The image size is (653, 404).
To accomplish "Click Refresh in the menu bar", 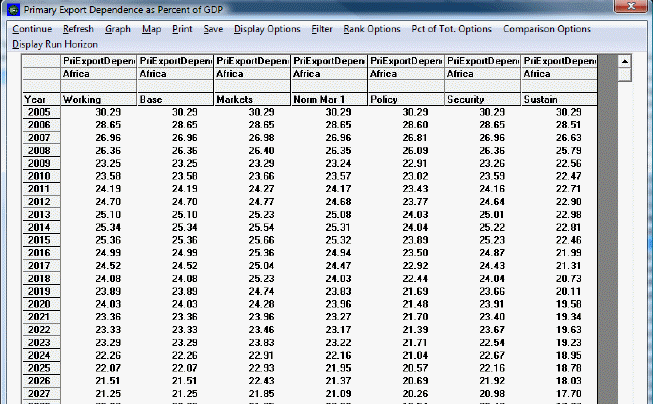I will [78, 29].
